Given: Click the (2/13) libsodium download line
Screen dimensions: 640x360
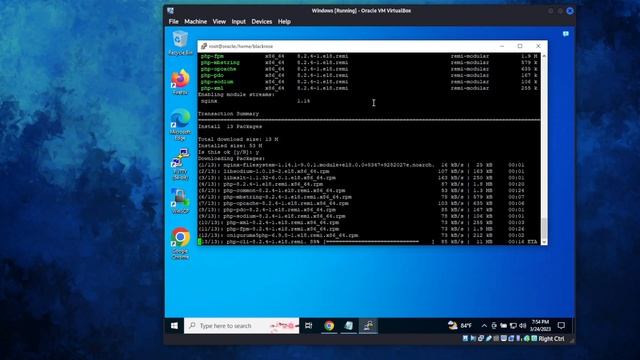Looking at the screenshot, I should (x=362, y=171).
